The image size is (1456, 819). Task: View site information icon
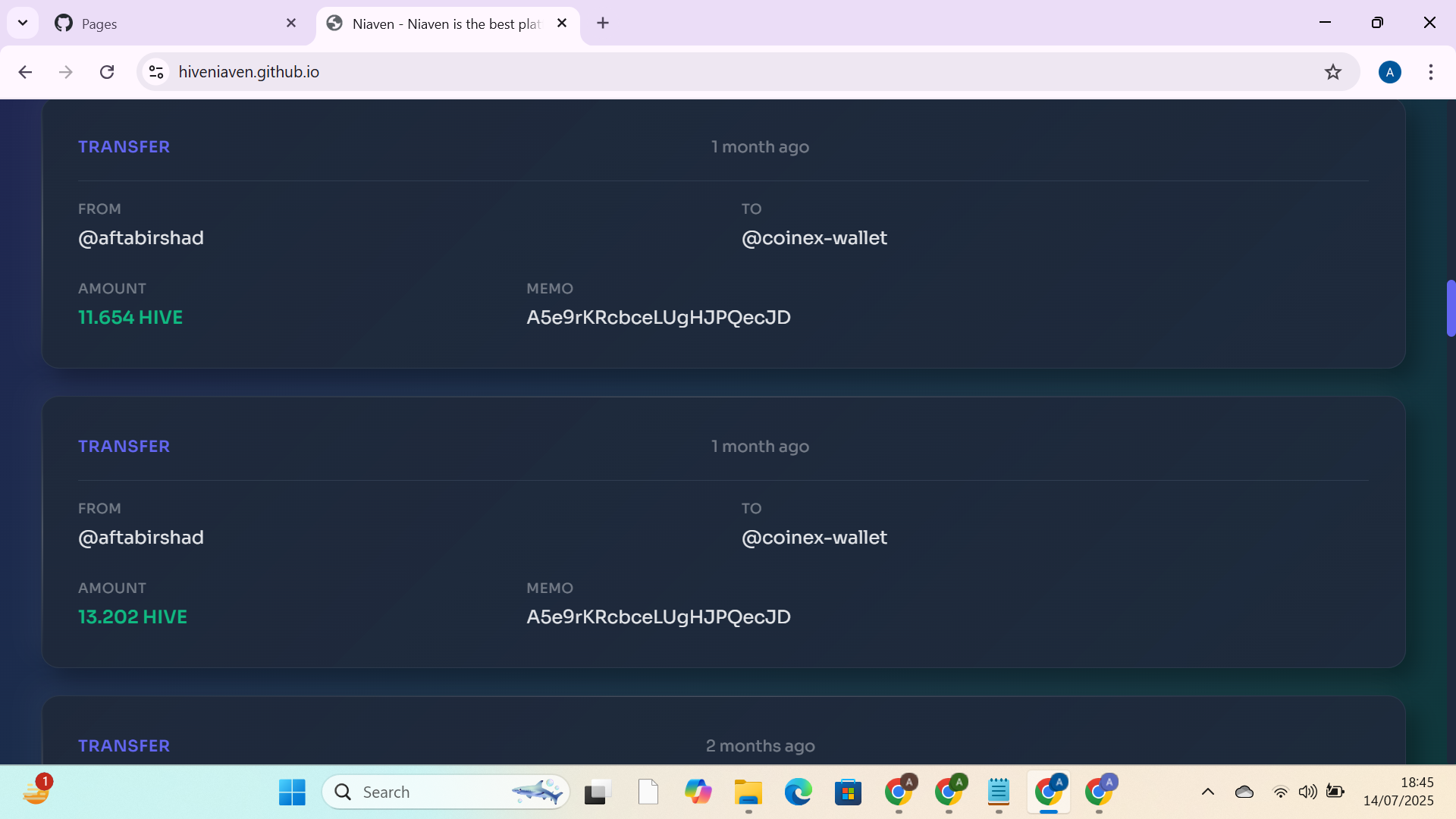156,72
